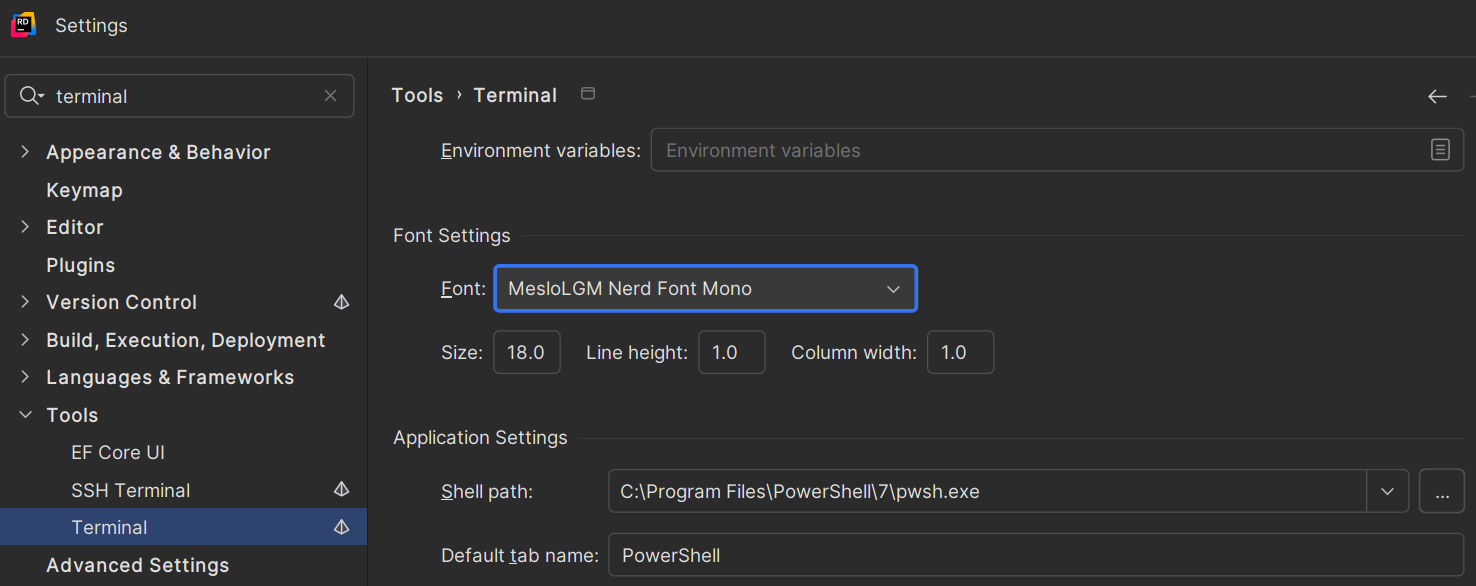Click the Default tab name field
Viewport: 1476px width, 586px height.
1035,555
